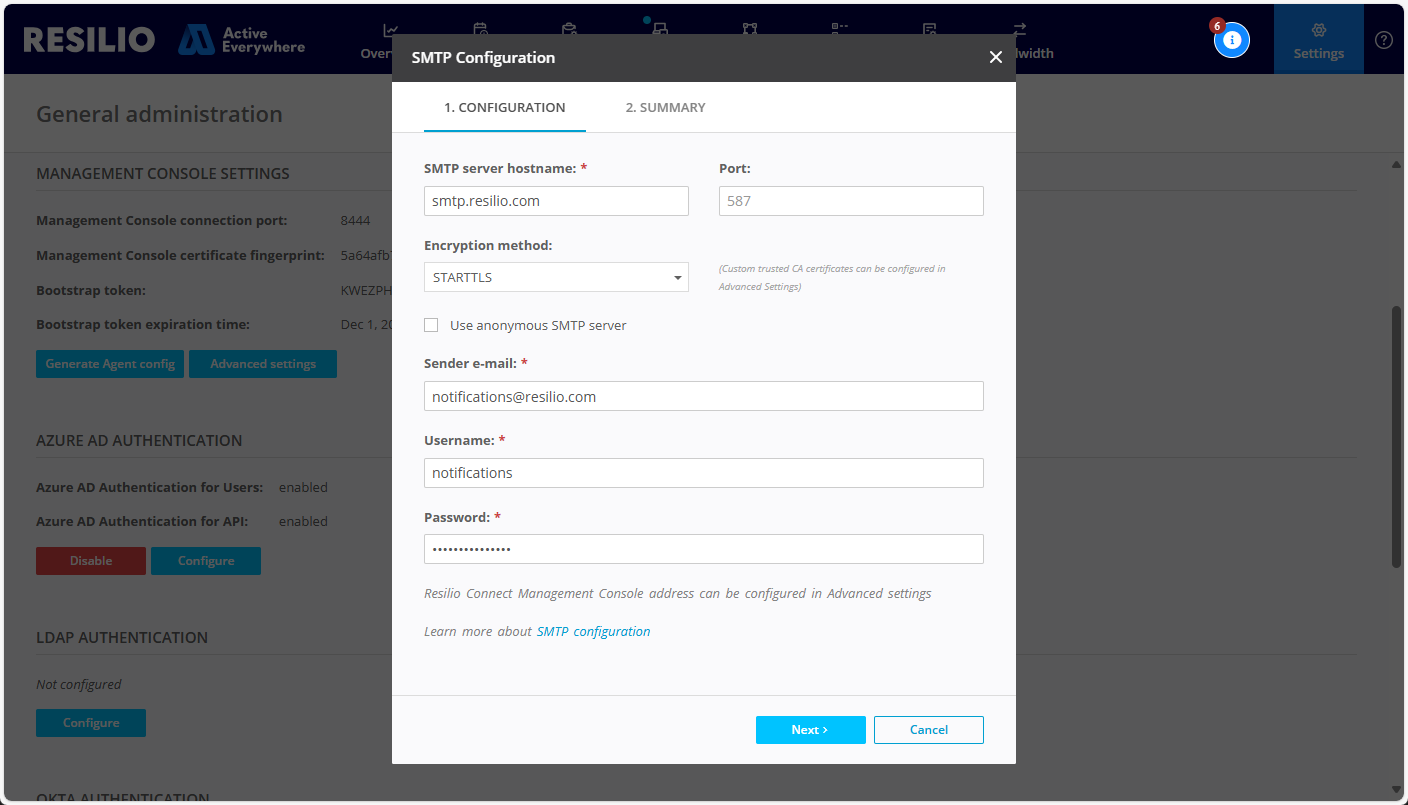Viewport: 1408px width, 805px height.
Task: Click the help question mark icon
Action: [x=1383, y=40]
